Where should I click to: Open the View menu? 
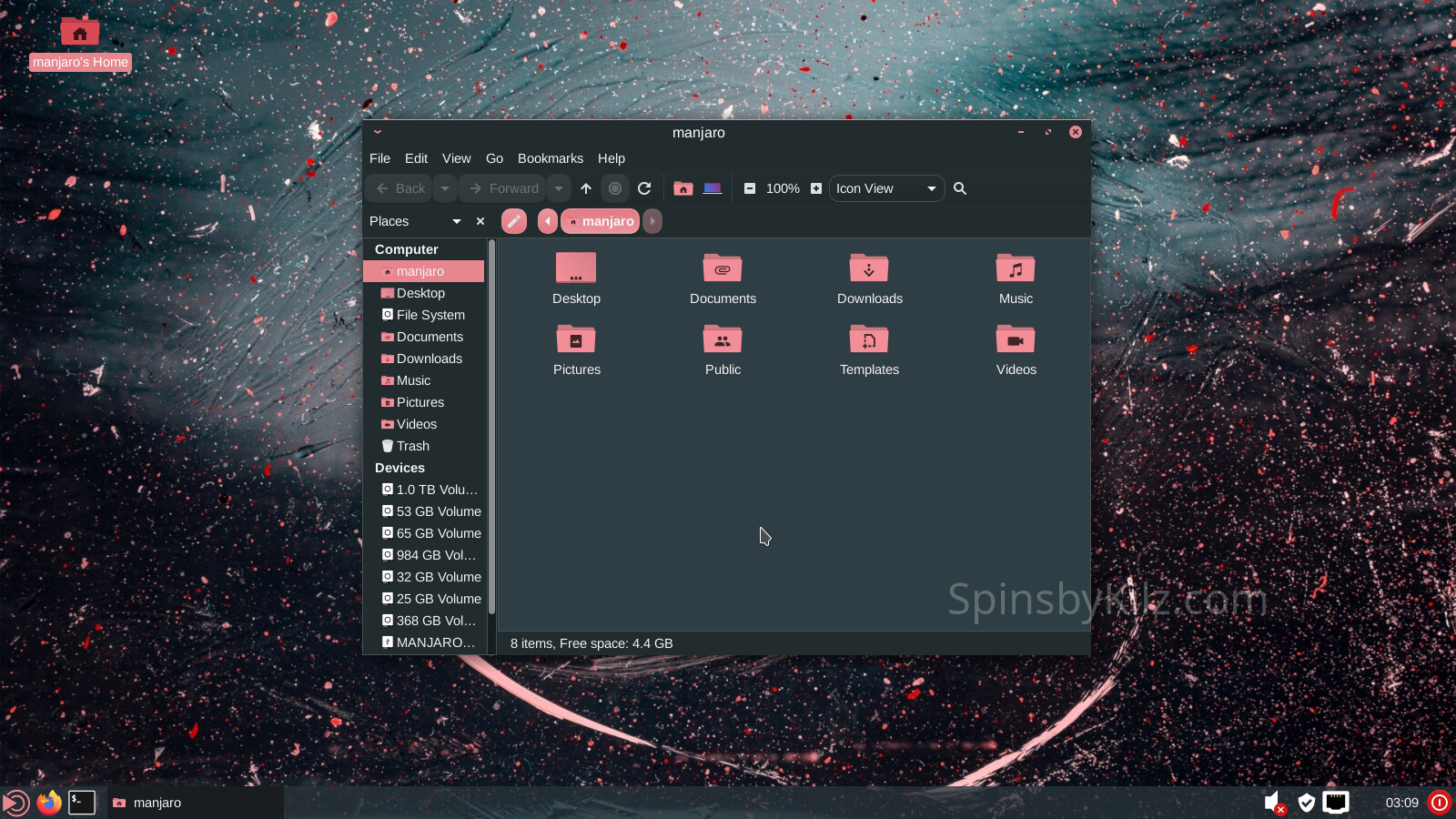(456, 158)
